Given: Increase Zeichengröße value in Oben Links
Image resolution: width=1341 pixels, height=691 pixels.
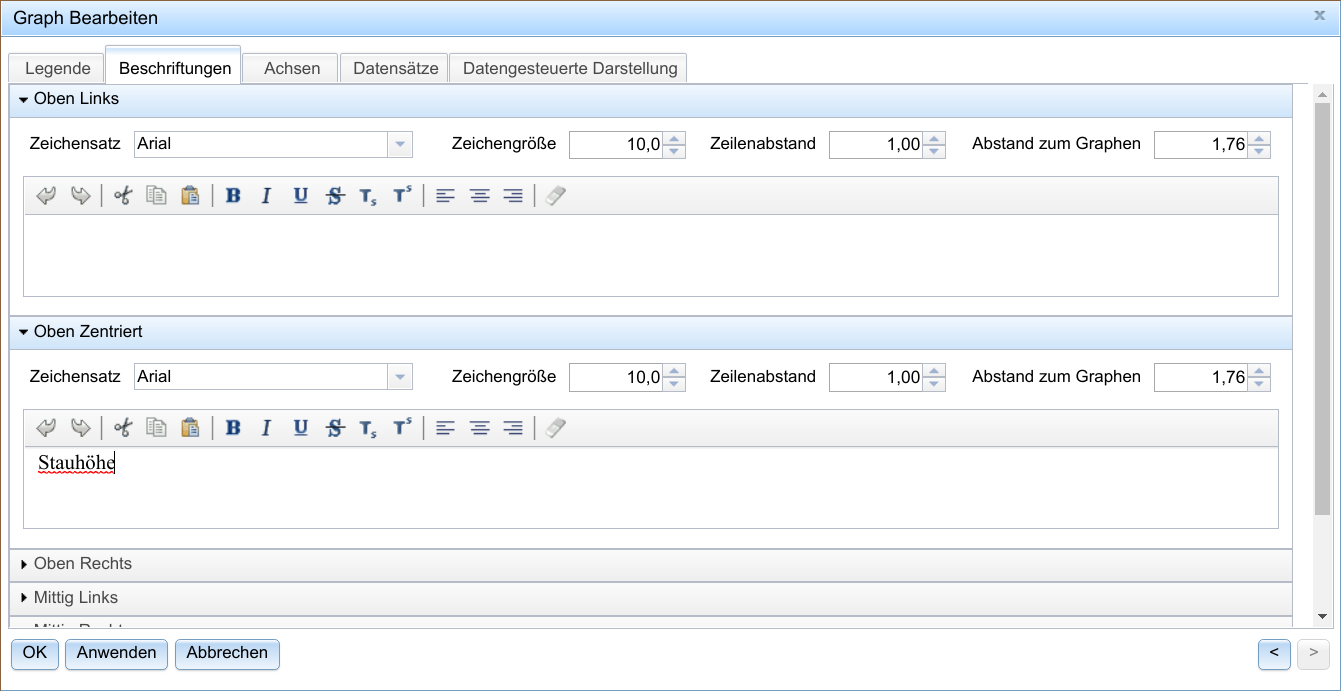Looking at the screenshot, I should point(675,139).
